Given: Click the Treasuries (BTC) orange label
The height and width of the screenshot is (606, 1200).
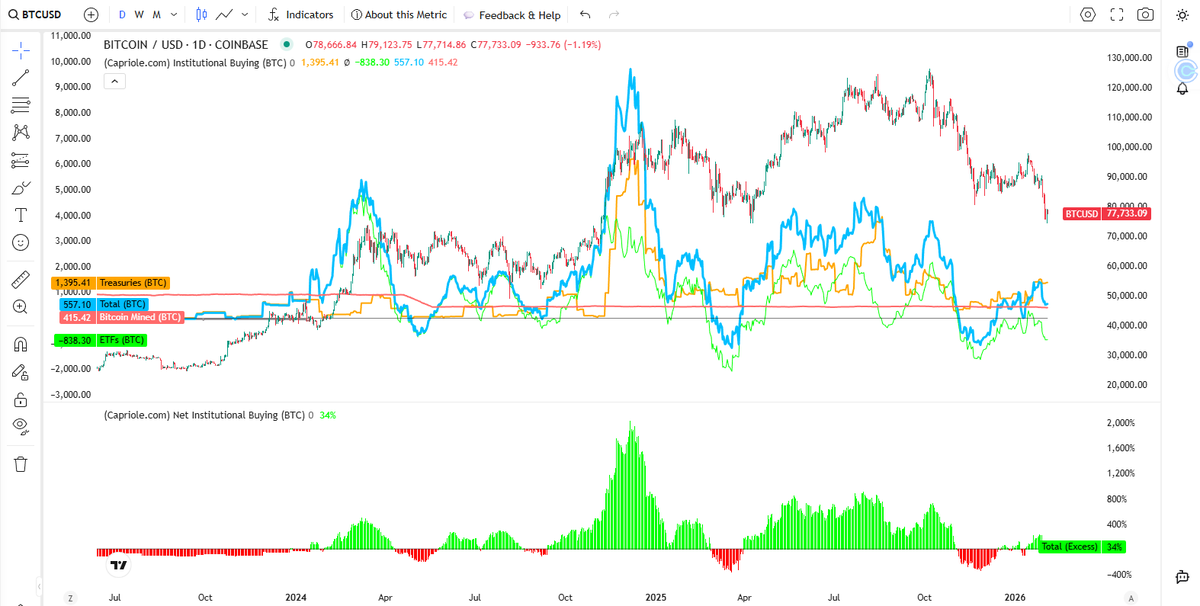Looking at the screenshot, I should 132,283.
